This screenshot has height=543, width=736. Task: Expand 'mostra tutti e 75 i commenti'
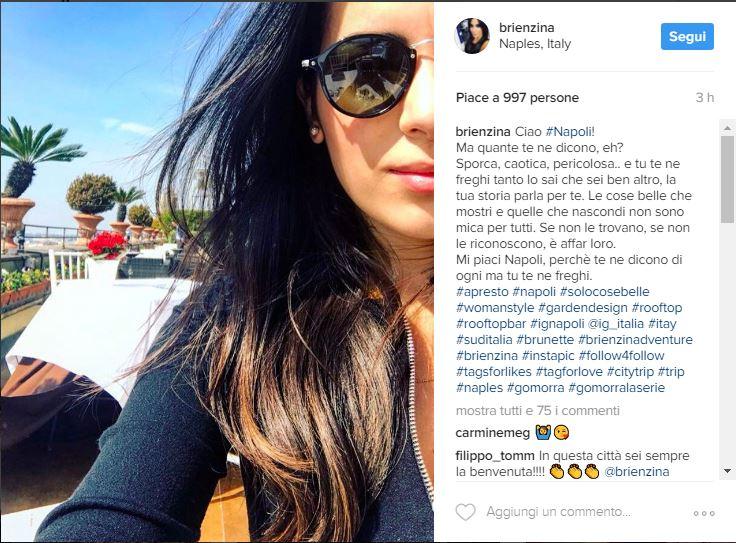click(538, 411)
